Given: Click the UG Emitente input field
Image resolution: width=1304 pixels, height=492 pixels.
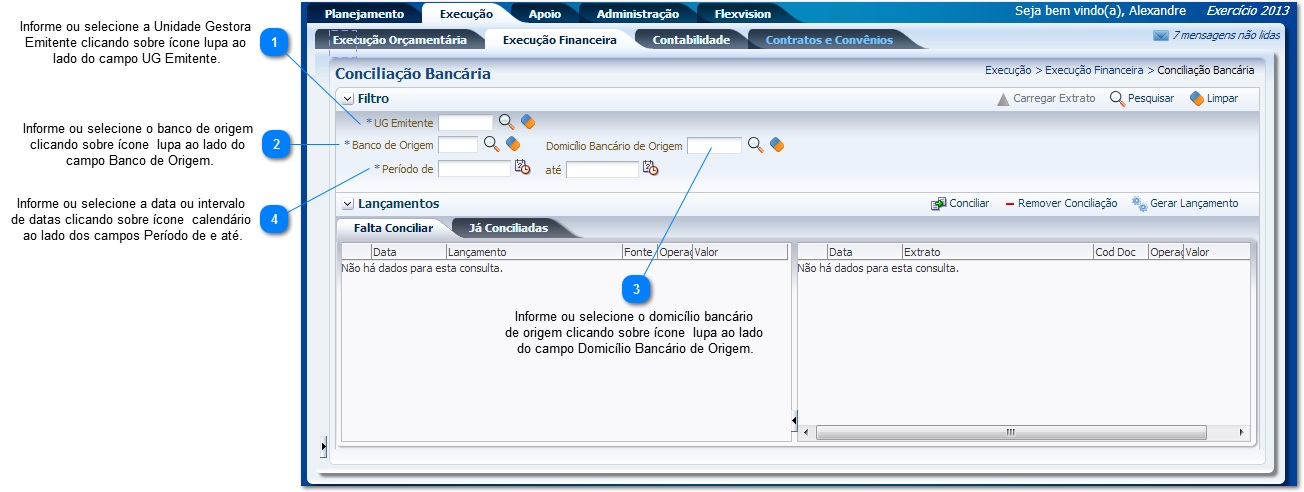Looking at the screenshot, I should pyautogui.click(x=465, y=123).
